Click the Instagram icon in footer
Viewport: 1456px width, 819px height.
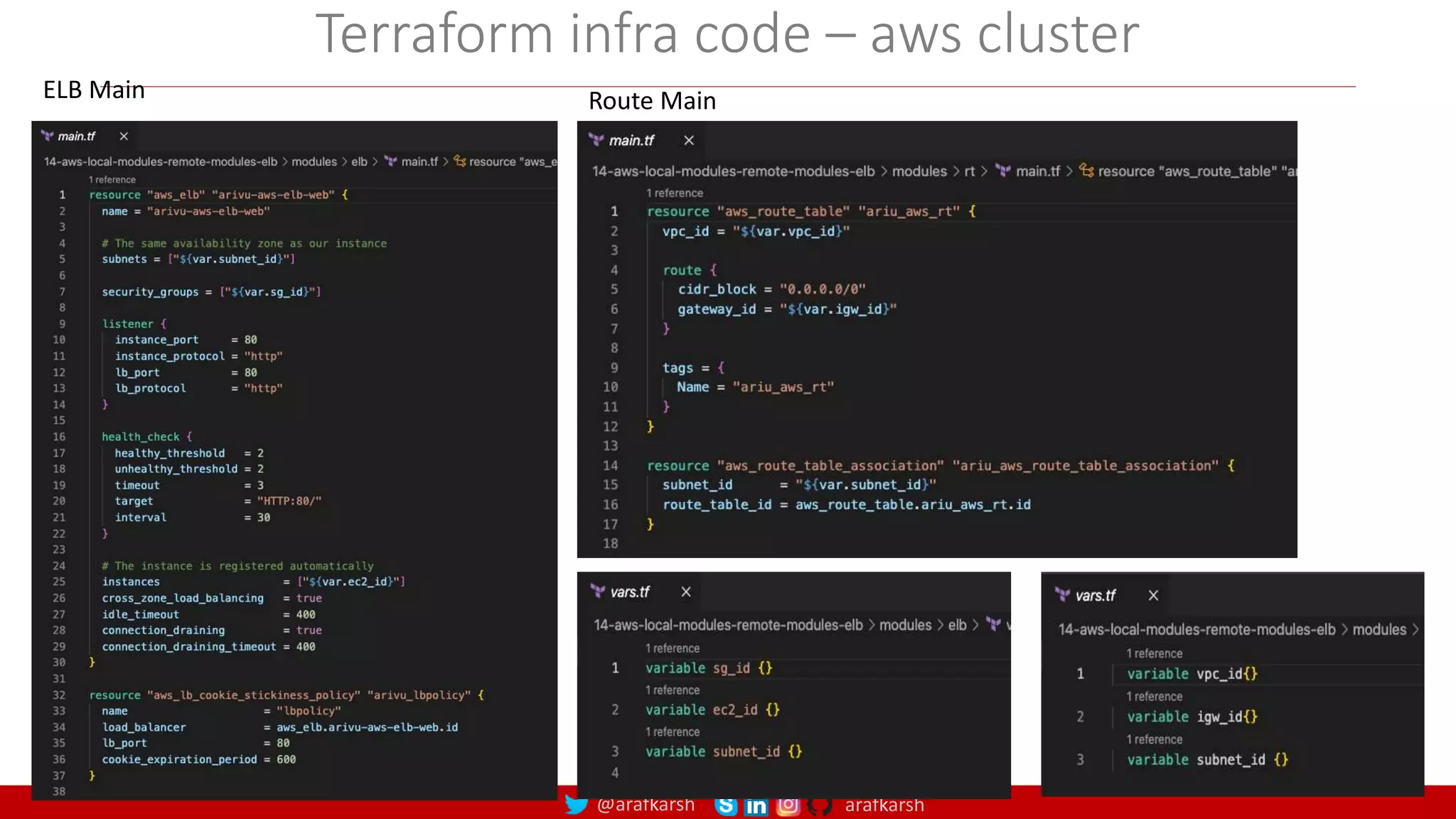pos(788,805)
